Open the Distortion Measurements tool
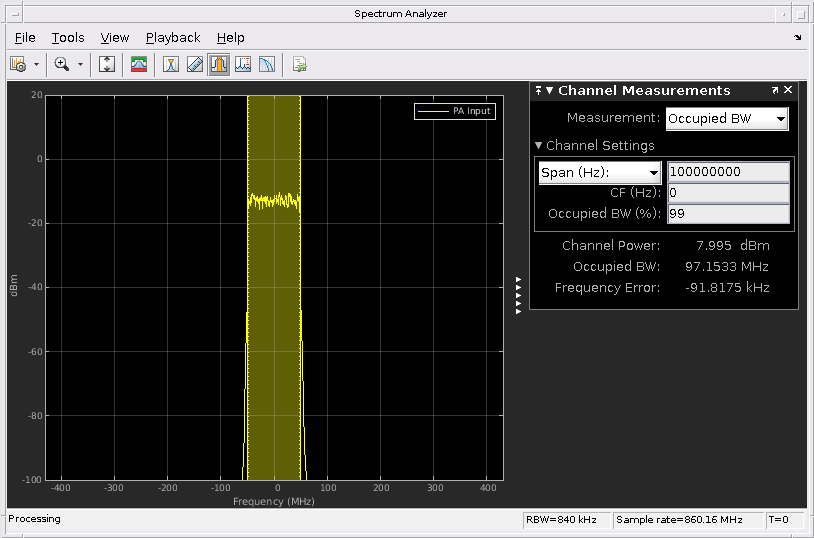814x538 pixels. [243, 64]
